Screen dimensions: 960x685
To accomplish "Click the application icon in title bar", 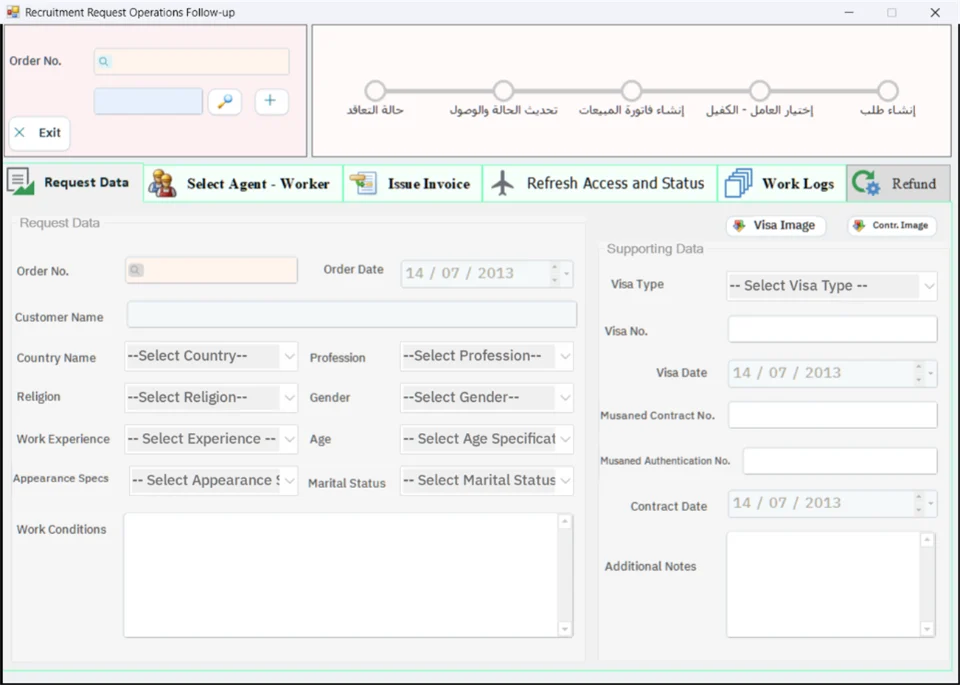I will tap(13, 12).
